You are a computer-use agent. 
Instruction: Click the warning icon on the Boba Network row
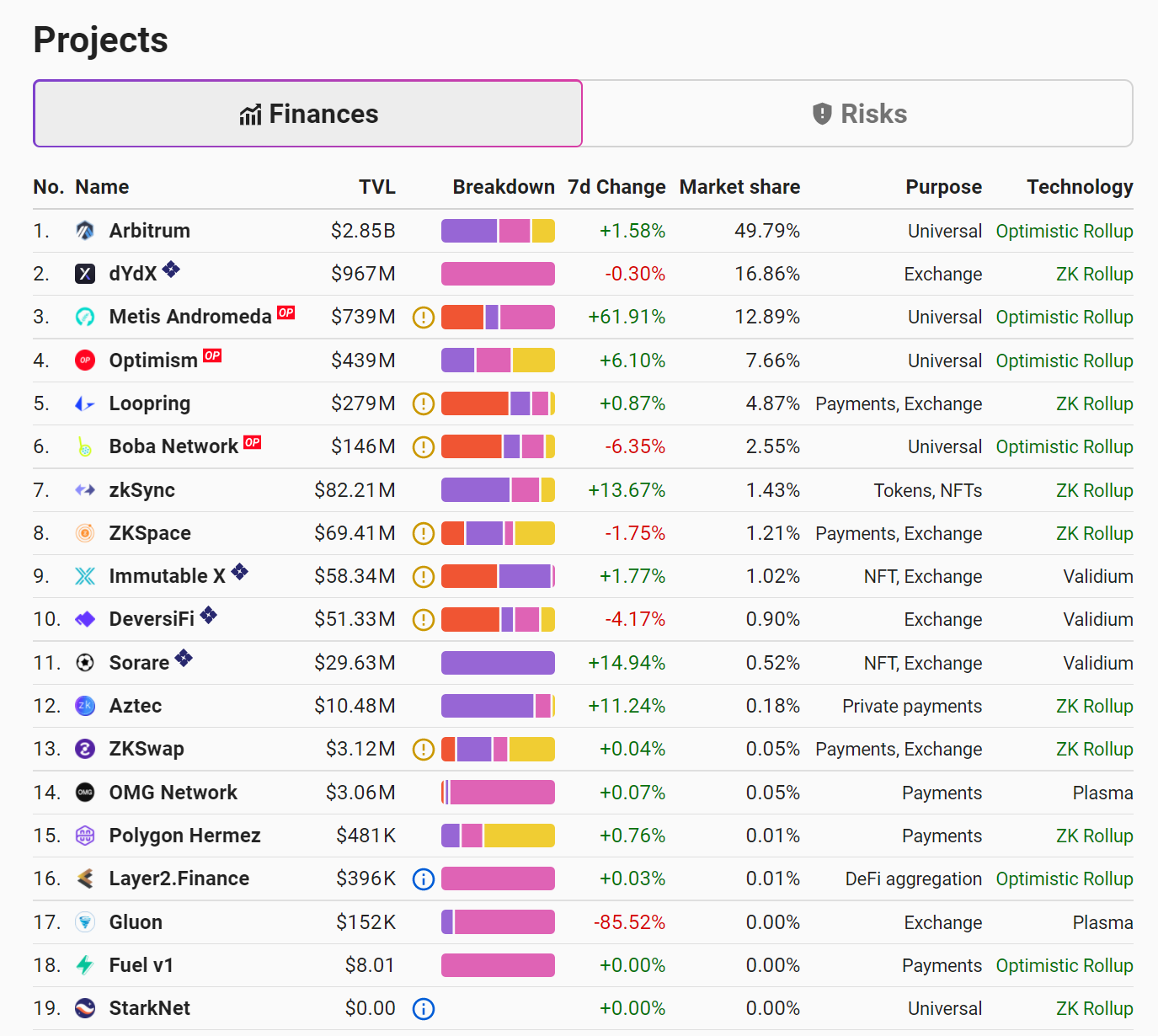[x=424, y=447]
